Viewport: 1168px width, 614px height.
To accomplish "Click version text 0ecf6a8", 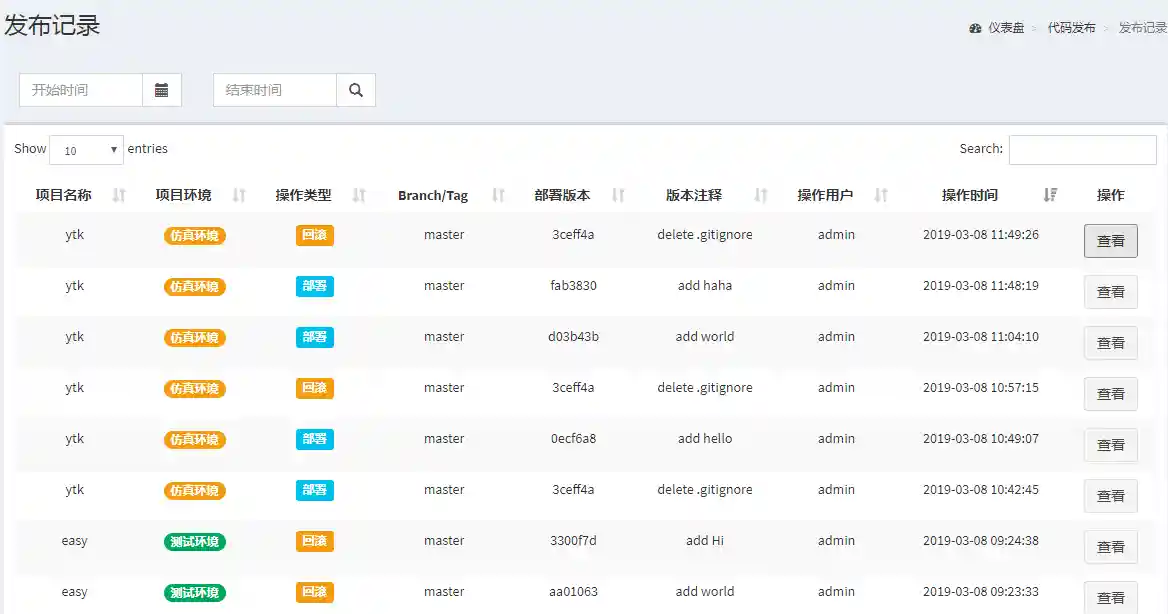I will (574, 439).
